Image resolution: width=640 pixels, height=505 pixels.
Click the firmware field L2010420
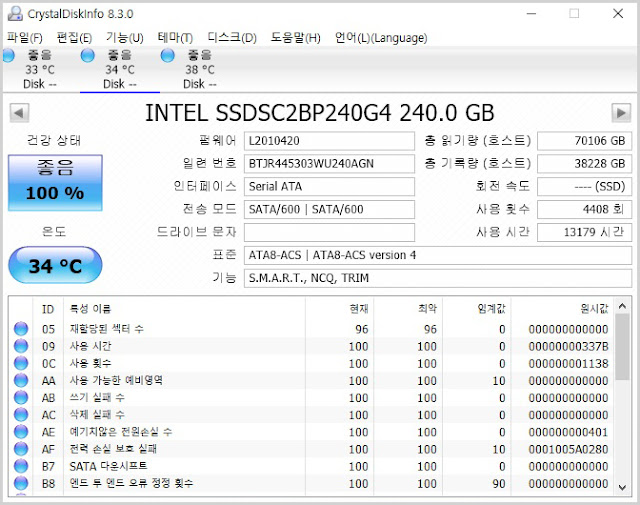(329, 141)
